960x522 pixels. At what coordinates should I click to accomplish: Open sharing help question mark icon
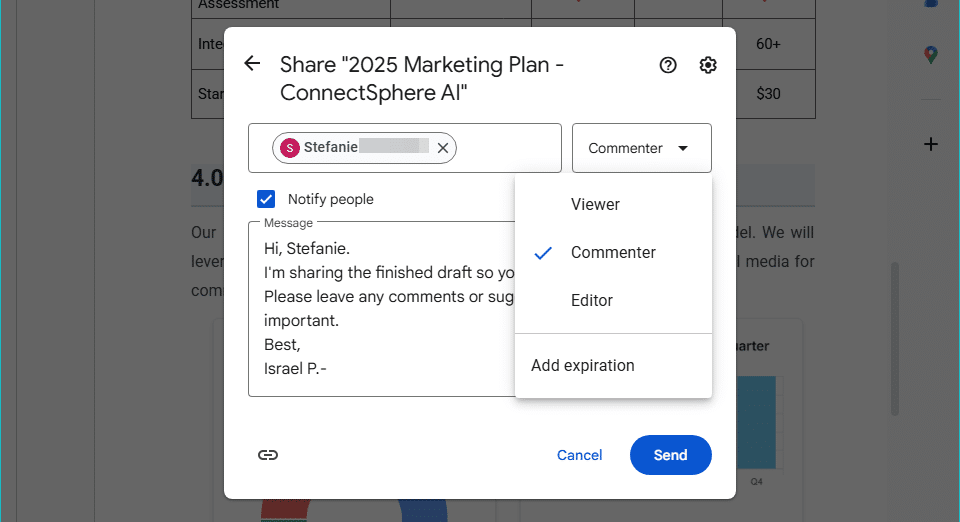[x=668, y=65]
